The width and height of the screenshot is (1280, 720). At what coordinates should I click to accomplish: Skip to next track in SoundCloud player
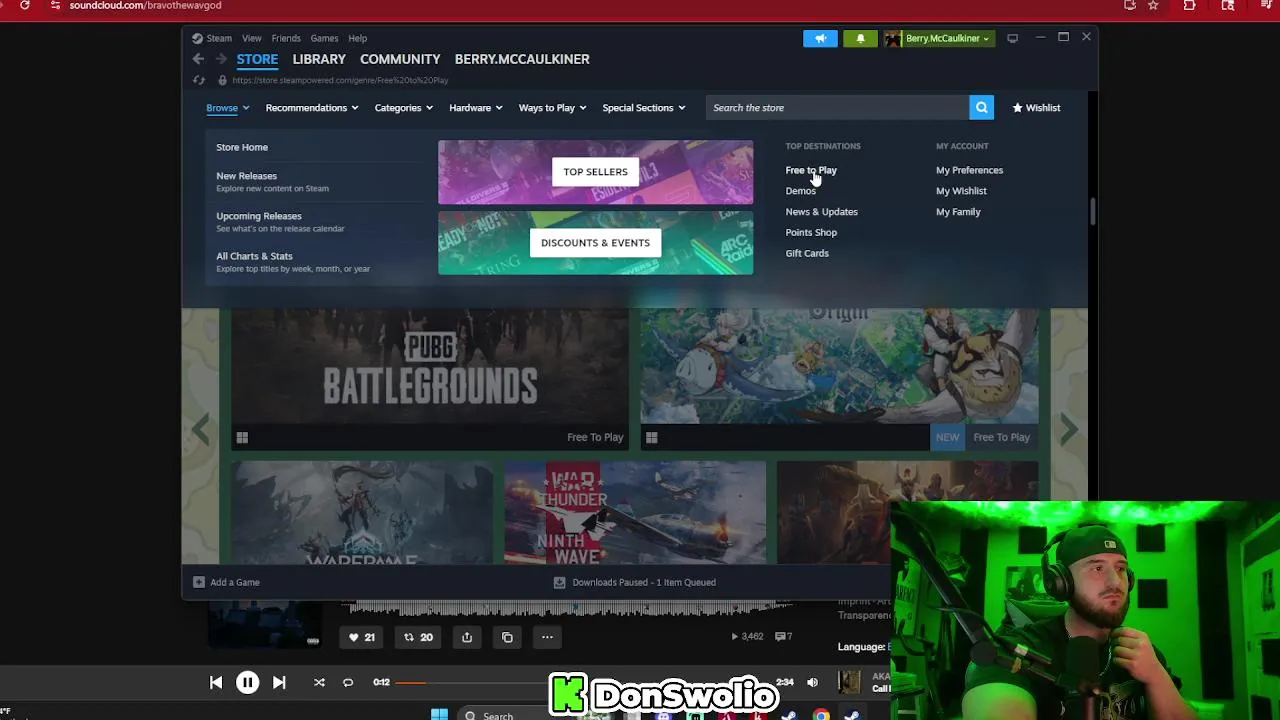(x=279, y=682)
